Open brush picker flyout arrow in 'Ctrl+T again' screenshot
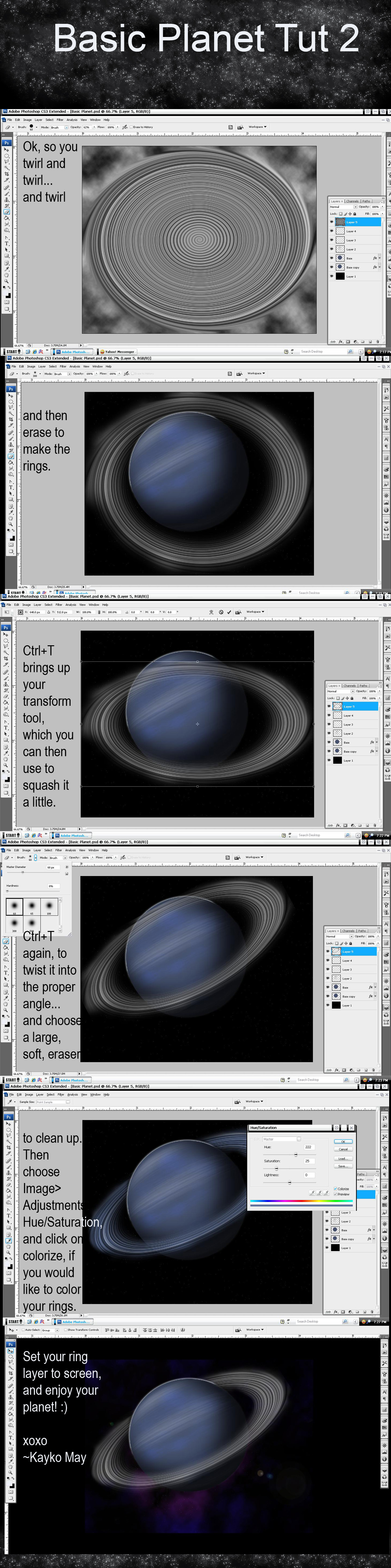The height and width of the screenshot is (1568, 391). tap(67, 867)
